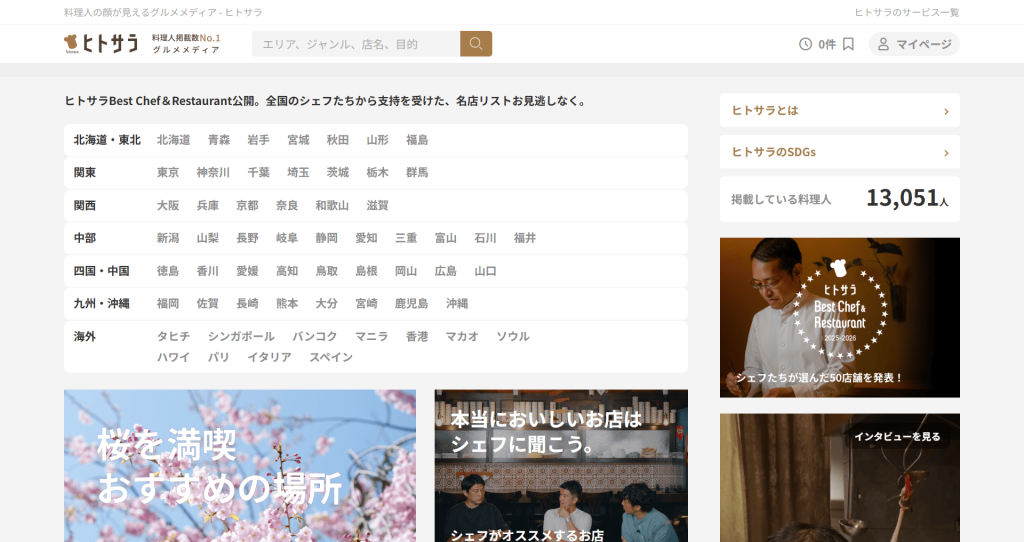Open 福岡 restaurant listings
This screenshot has width=1024, height=542.
pos(168,304)
